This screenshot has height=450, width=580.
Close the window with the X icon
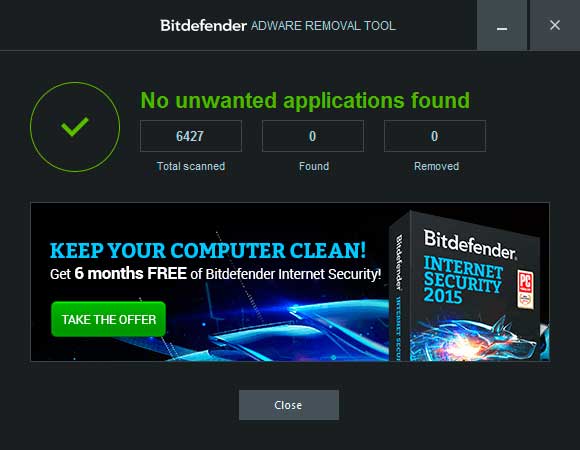tap(554, 25)
